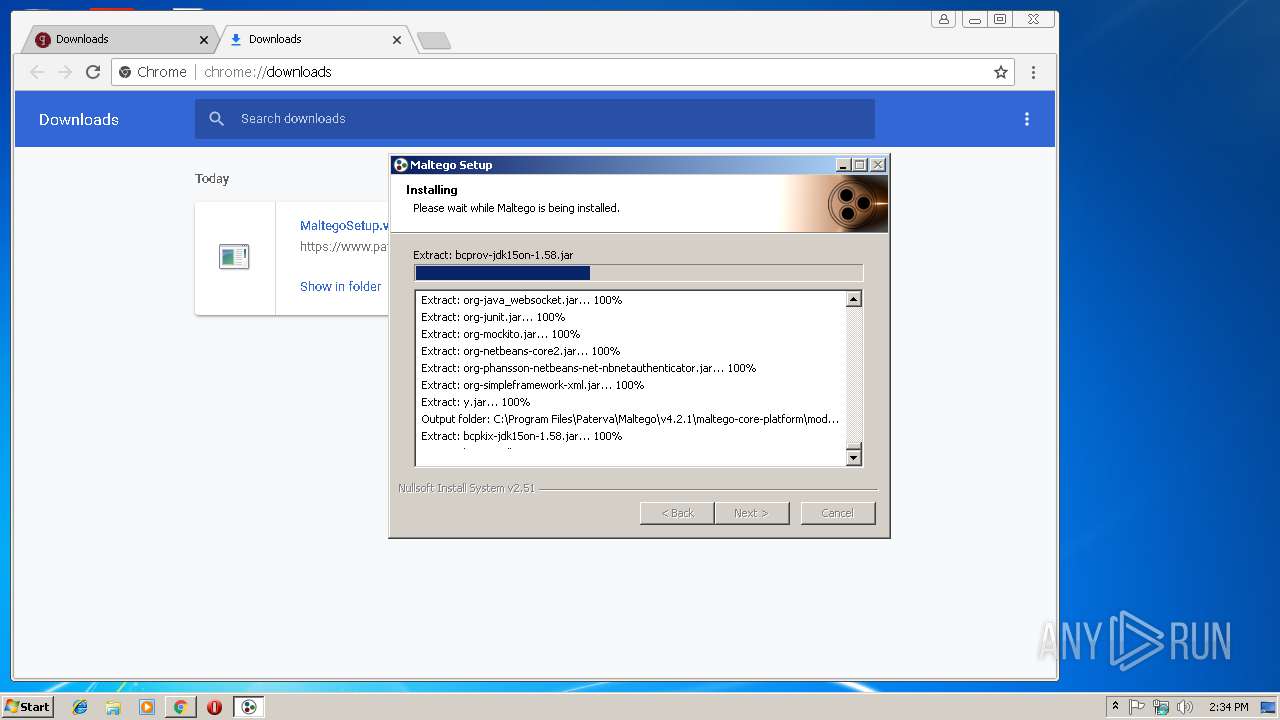Click the taskbar clock showing 2:34 PM
This screenshot has width=1280, height=720.
[1228, 707]
